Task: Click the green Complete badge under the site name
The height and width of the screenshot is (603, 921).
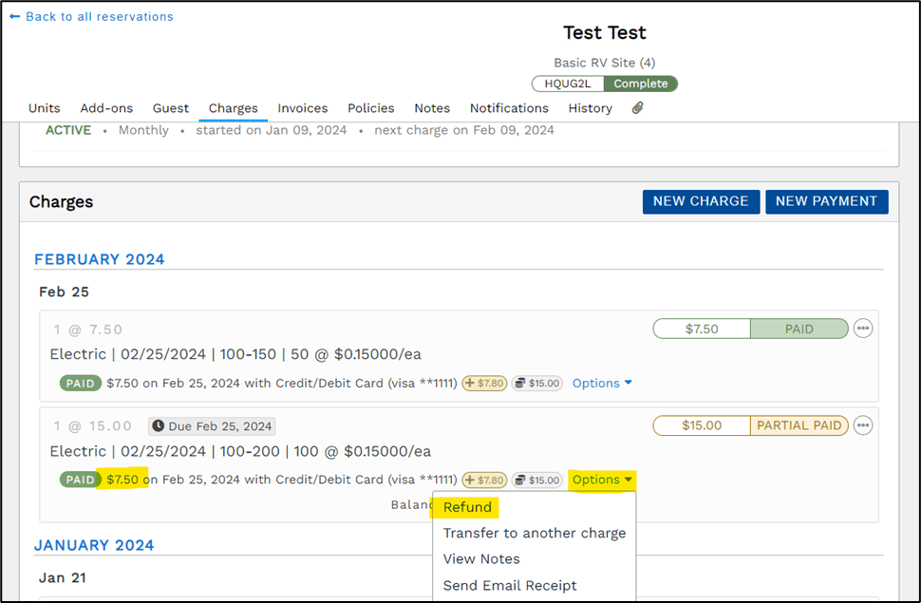Action: (641, 83)
